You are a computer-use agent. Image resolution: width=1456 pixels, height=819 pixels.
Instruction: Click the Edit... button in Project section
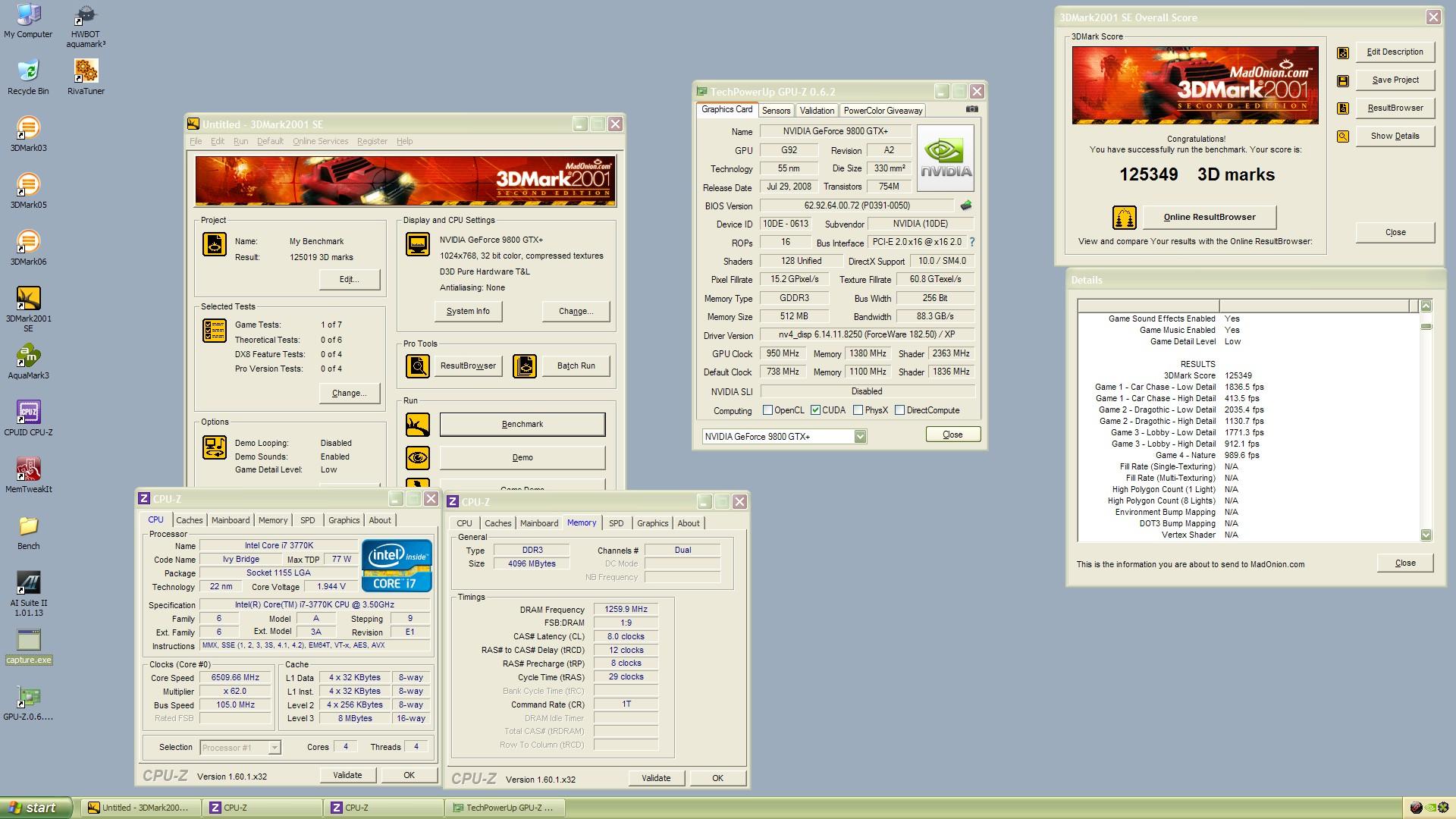coord(349,280)
